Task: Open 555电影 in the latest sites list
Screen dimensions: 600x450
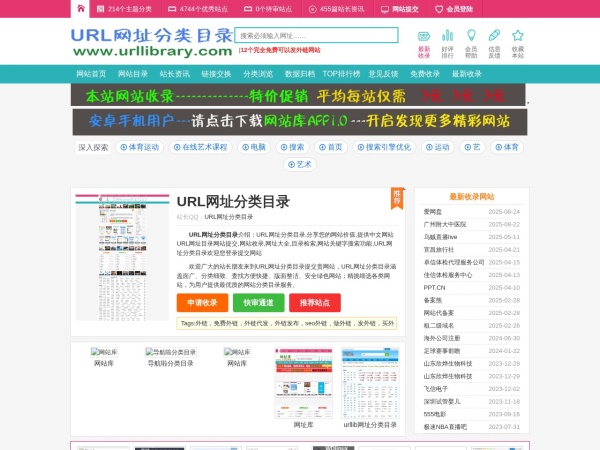Action: 435,414
